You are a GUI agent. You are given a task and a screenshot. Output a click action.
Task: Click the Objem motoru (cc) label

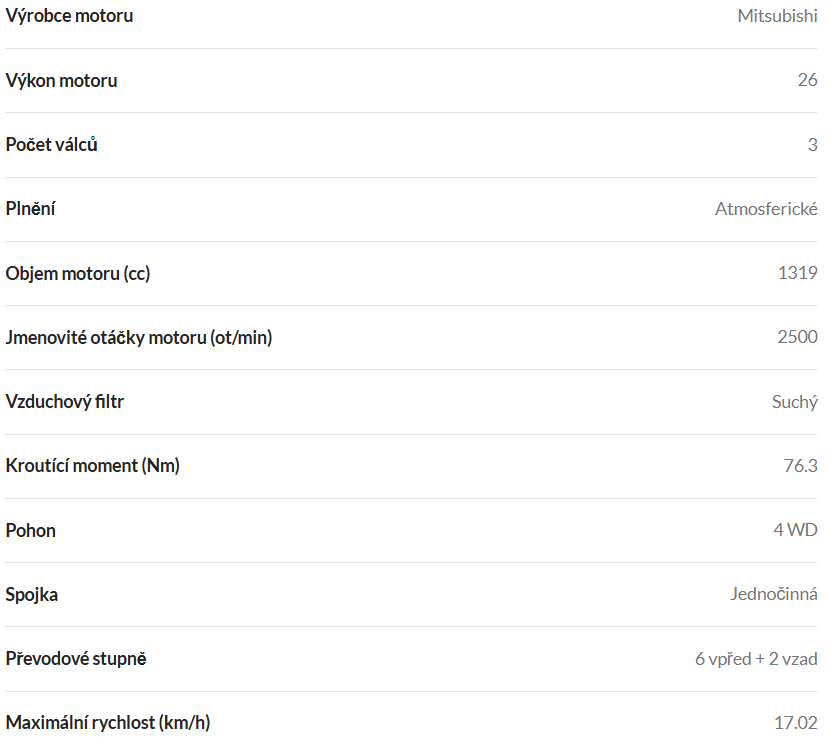[x=78, y=274]
